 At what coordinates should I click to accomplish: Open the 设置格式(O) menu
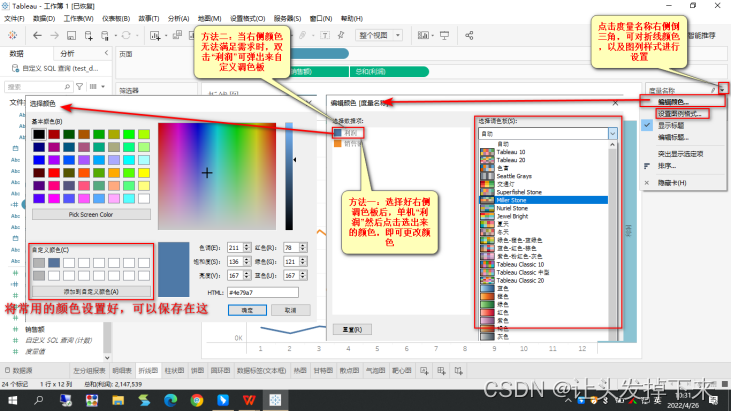click(248, 19)
